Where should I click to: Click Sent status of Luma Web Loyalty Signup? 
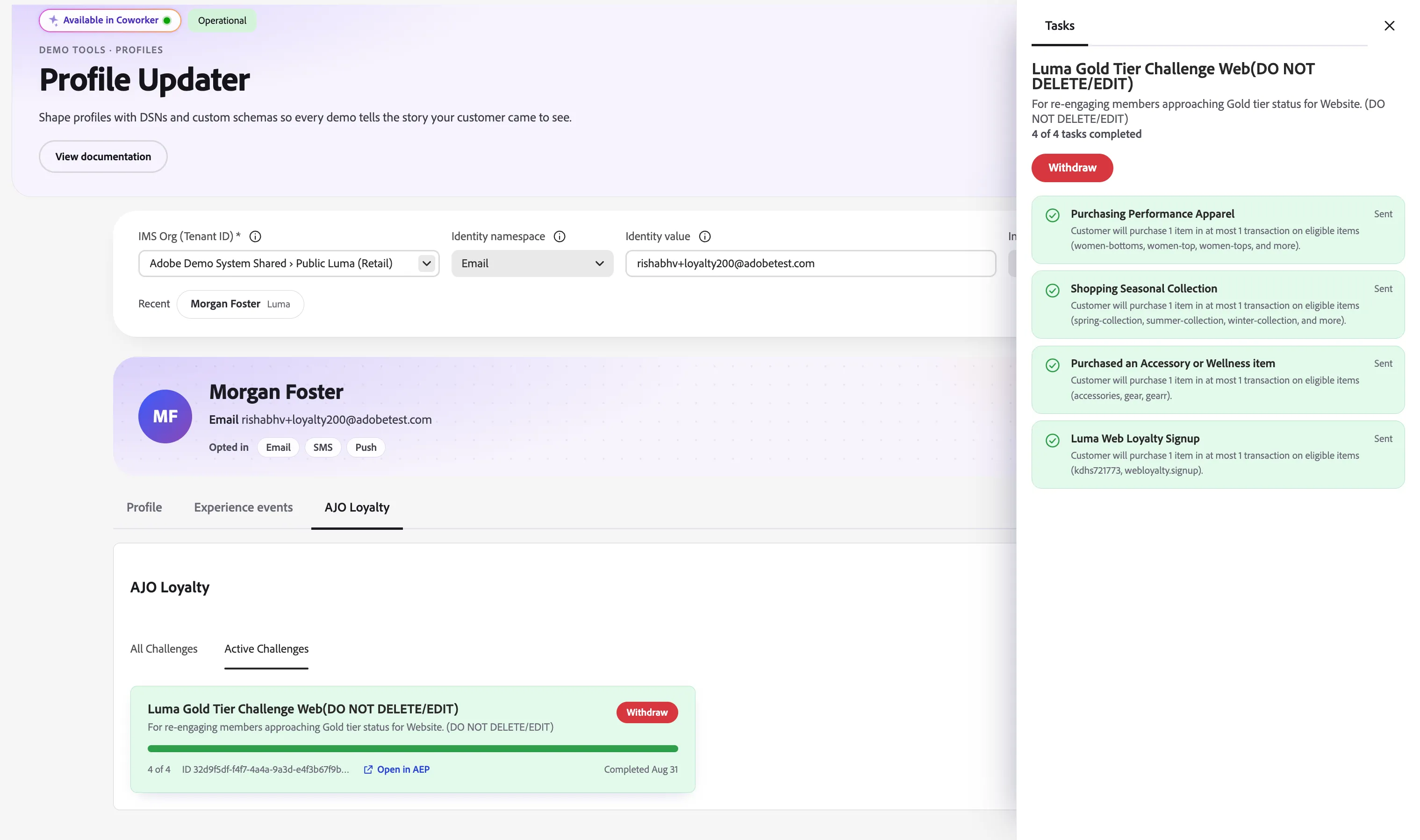tap(1383, 439)
